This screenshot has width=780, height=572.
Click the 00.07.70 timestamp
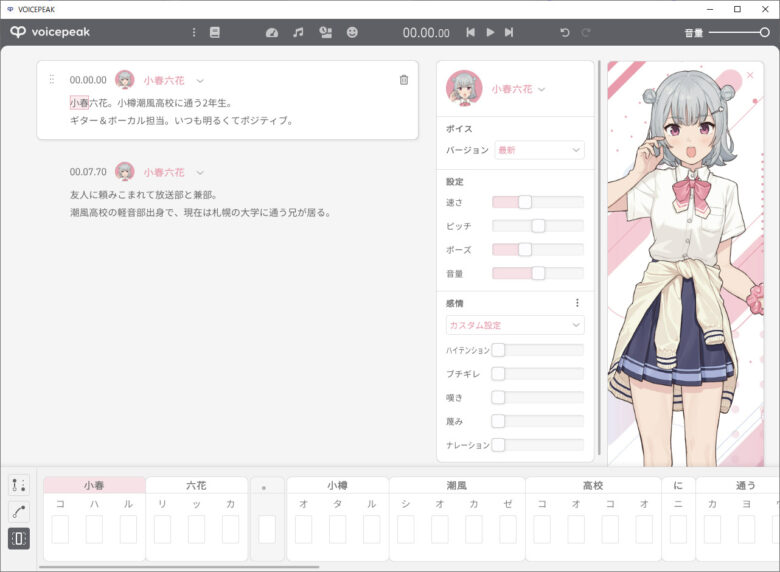coord(88,172)
